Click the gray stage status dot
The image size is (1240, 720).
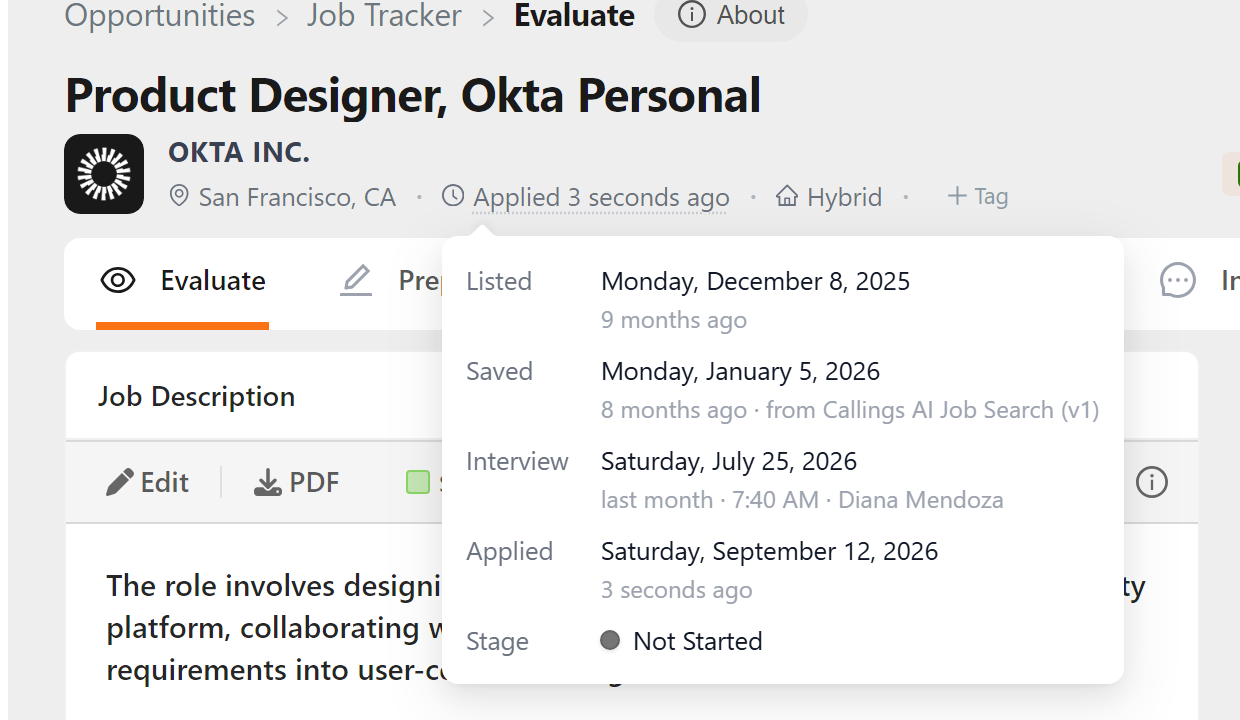point(610,640)
